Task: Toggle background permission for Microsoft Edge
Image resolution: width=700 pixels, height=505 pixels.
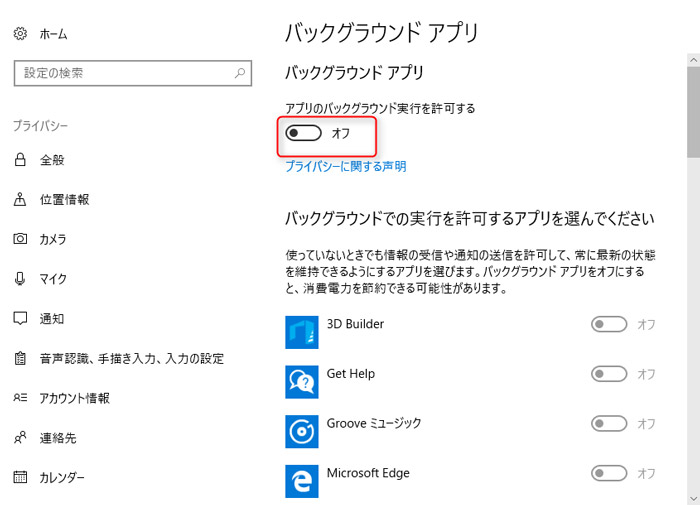Action: tap(609, 473)
